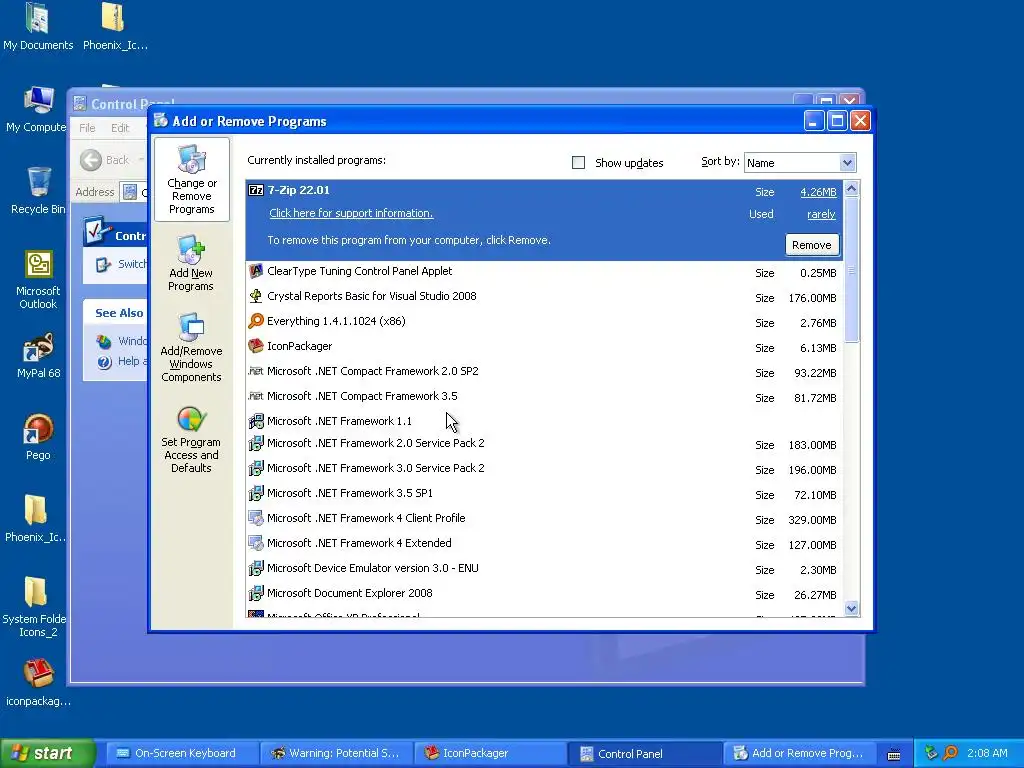Enable the Show updates checkbox

[578, 163]
